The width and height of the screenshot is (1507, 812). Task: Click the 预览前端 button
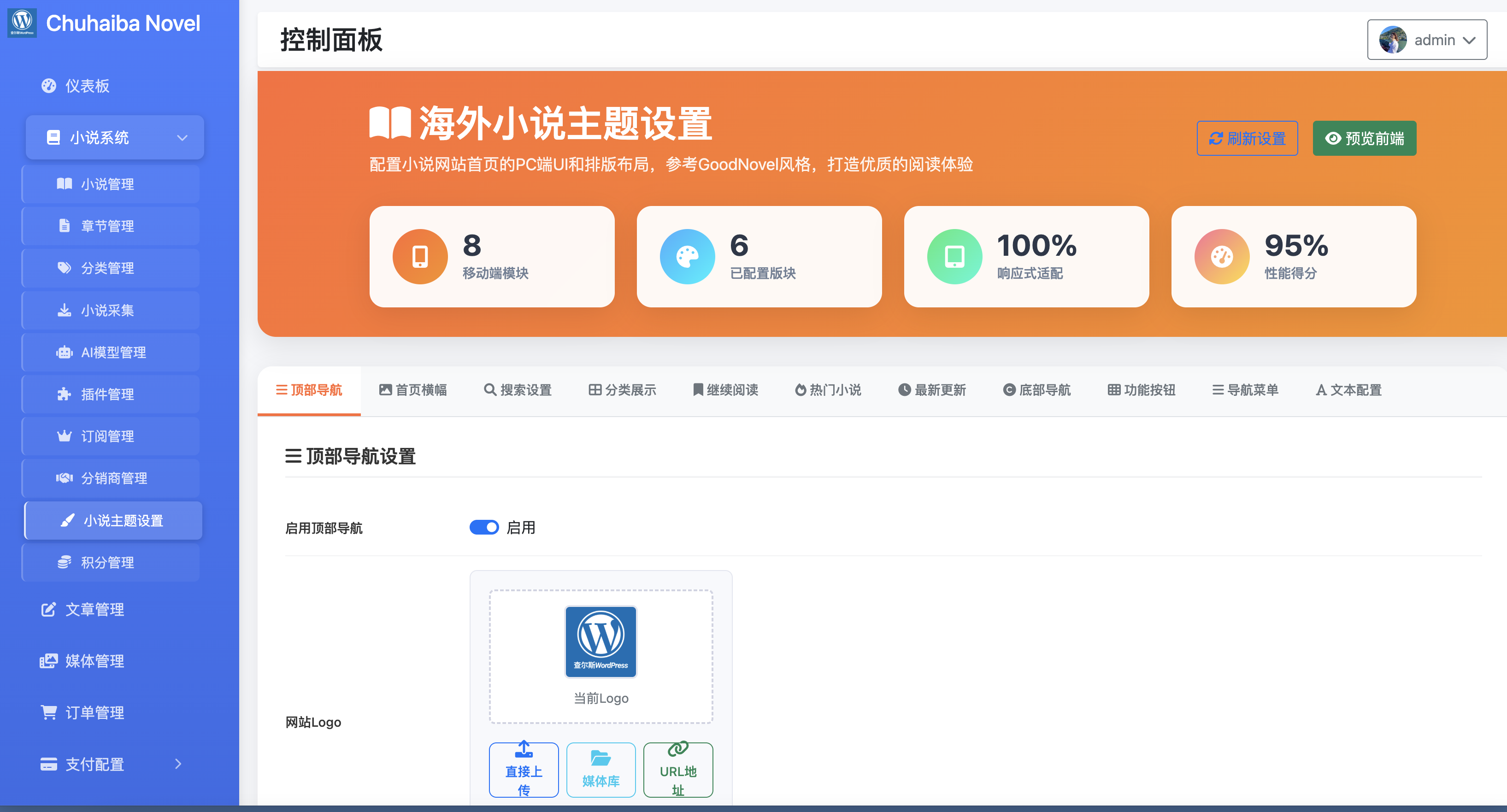click(x=1364, y=139)
